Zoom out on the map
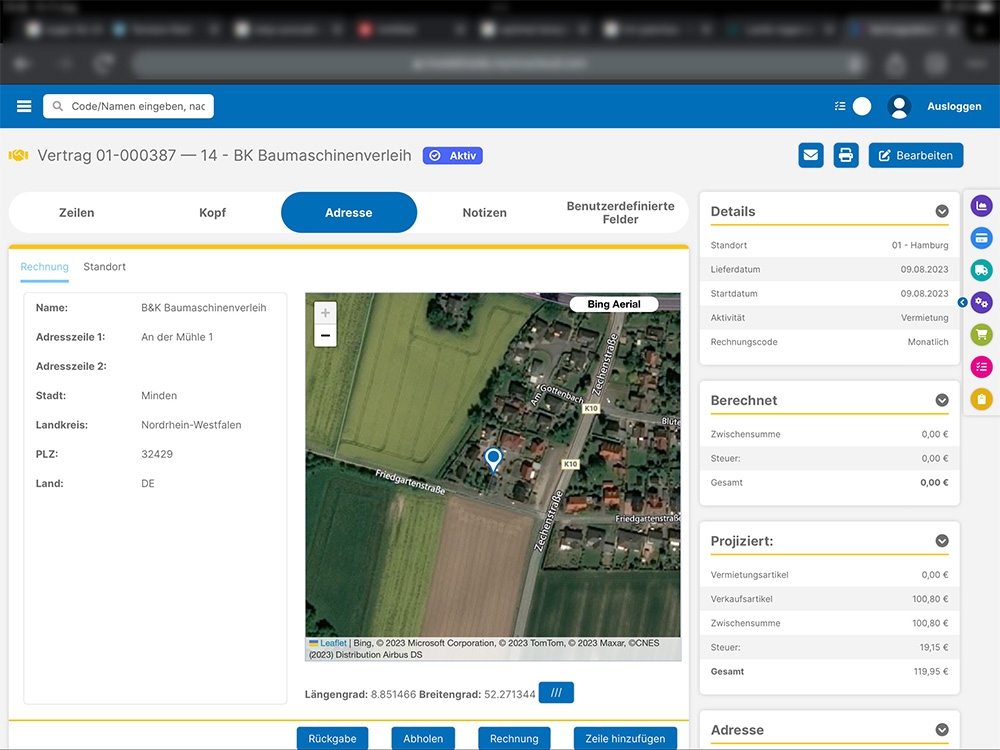1000x750 pixels. click(x=325, y=335)
